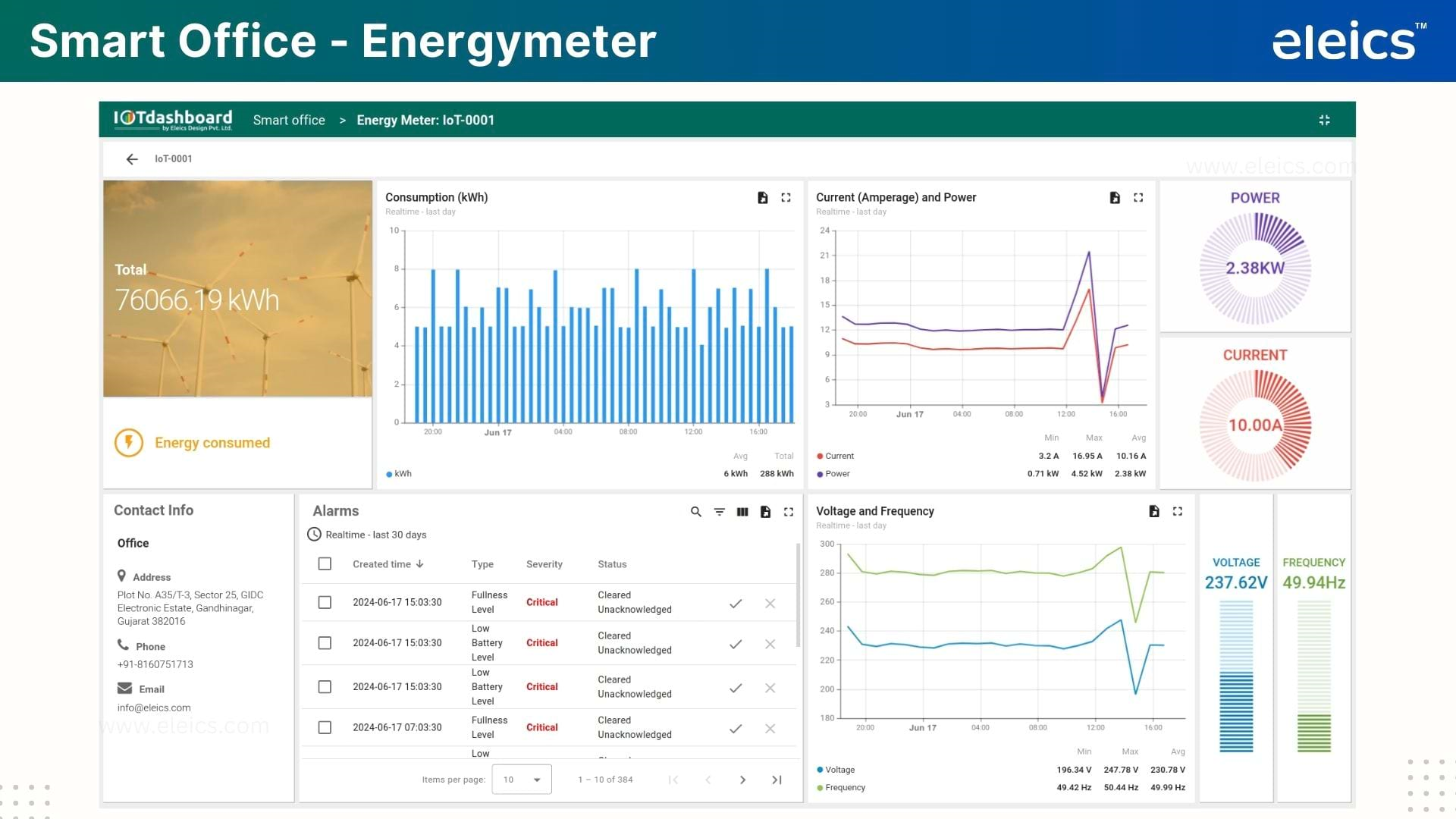Click the wind turbine Total energy image
Screen dimensions: 1456x819
(x=237, y=288)
